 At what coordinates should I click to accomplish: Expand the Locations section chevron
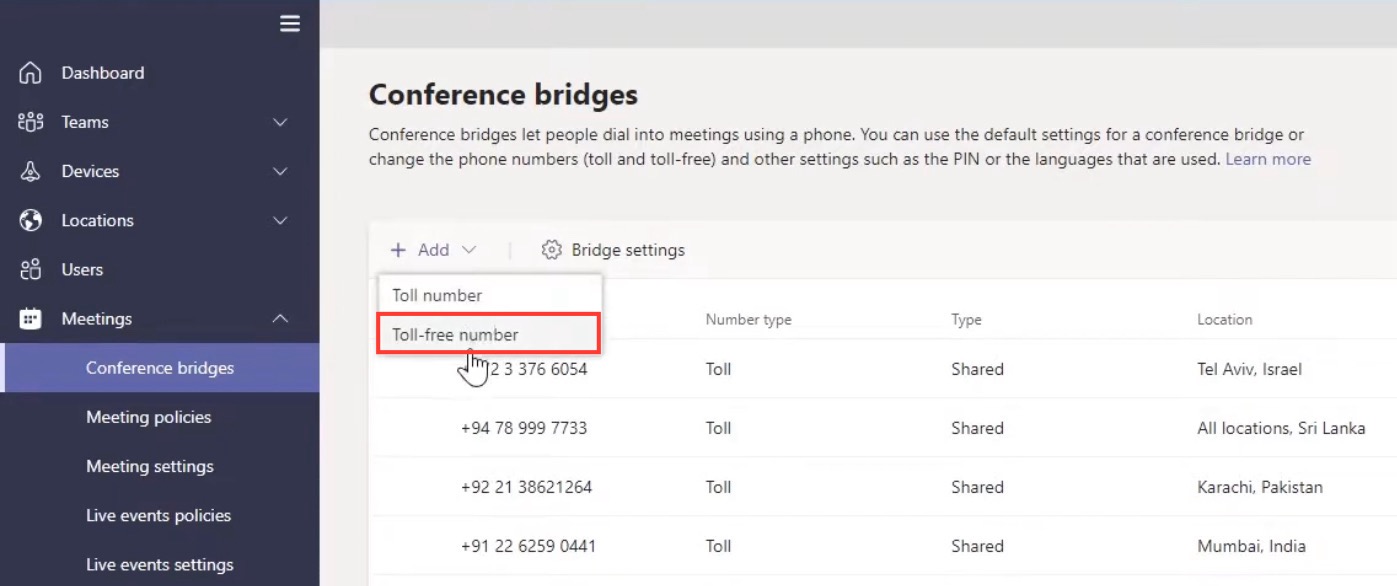coord(281,220)
